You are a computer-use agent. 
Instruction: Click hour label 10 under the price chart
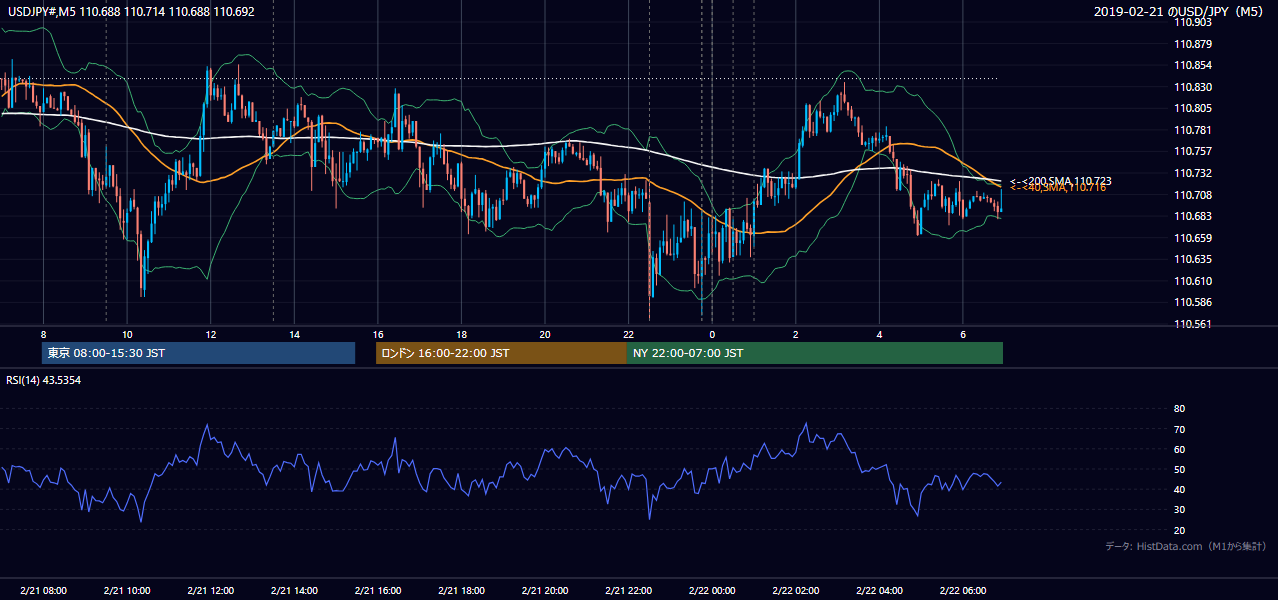pyautogui.click(x=127, y=334)
